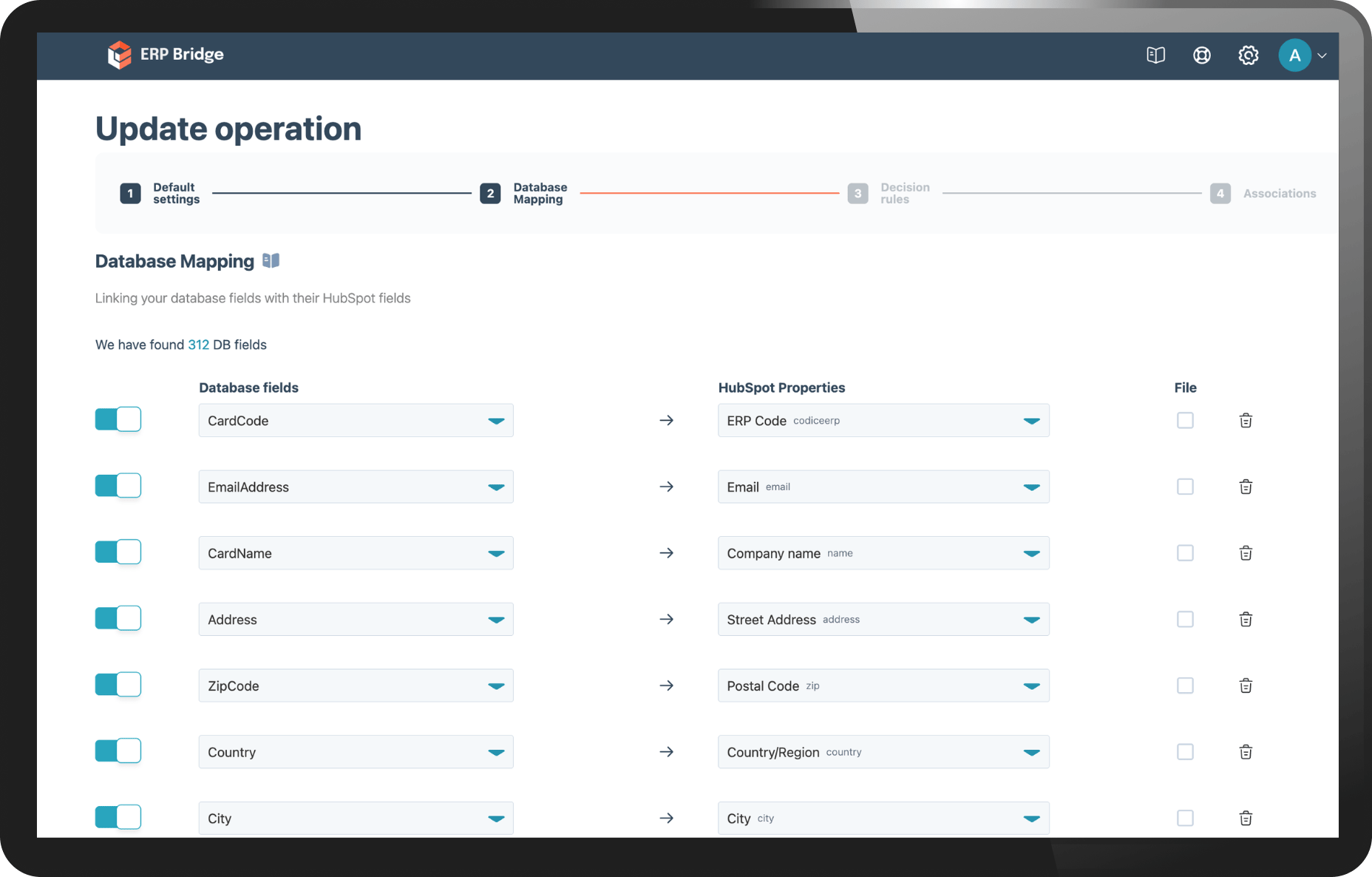Image resolution: width=1372 pixels, height=877 pixels.
Task: Click the File column header
Action: click(1185, 387)
